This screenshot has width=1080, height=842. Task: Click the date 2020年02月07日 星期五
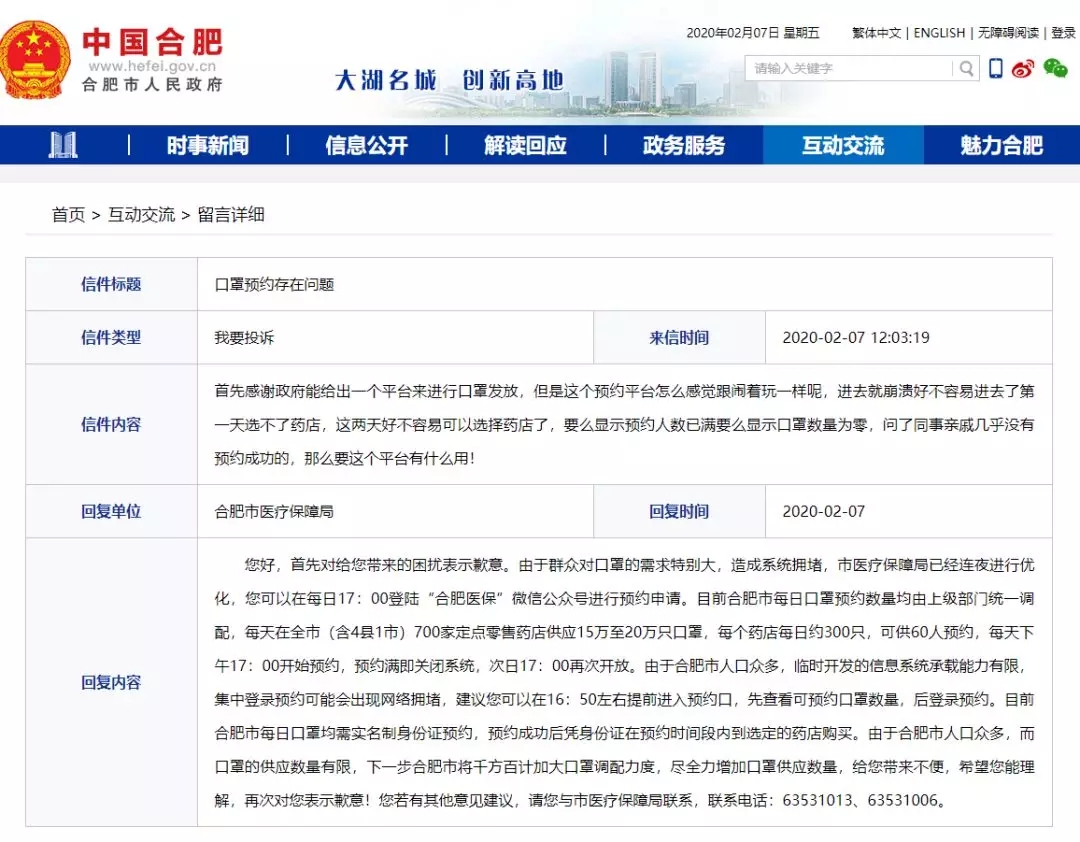(x=753, y=33)
